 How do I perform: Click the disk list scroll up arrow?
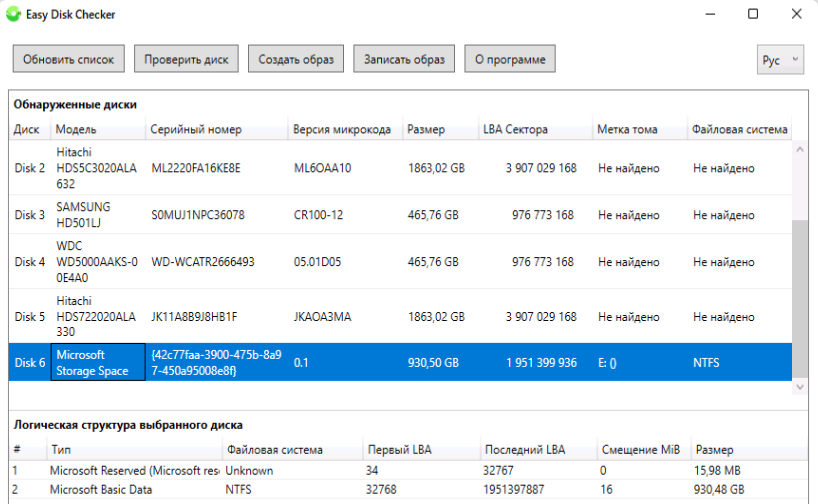point(800,149)
